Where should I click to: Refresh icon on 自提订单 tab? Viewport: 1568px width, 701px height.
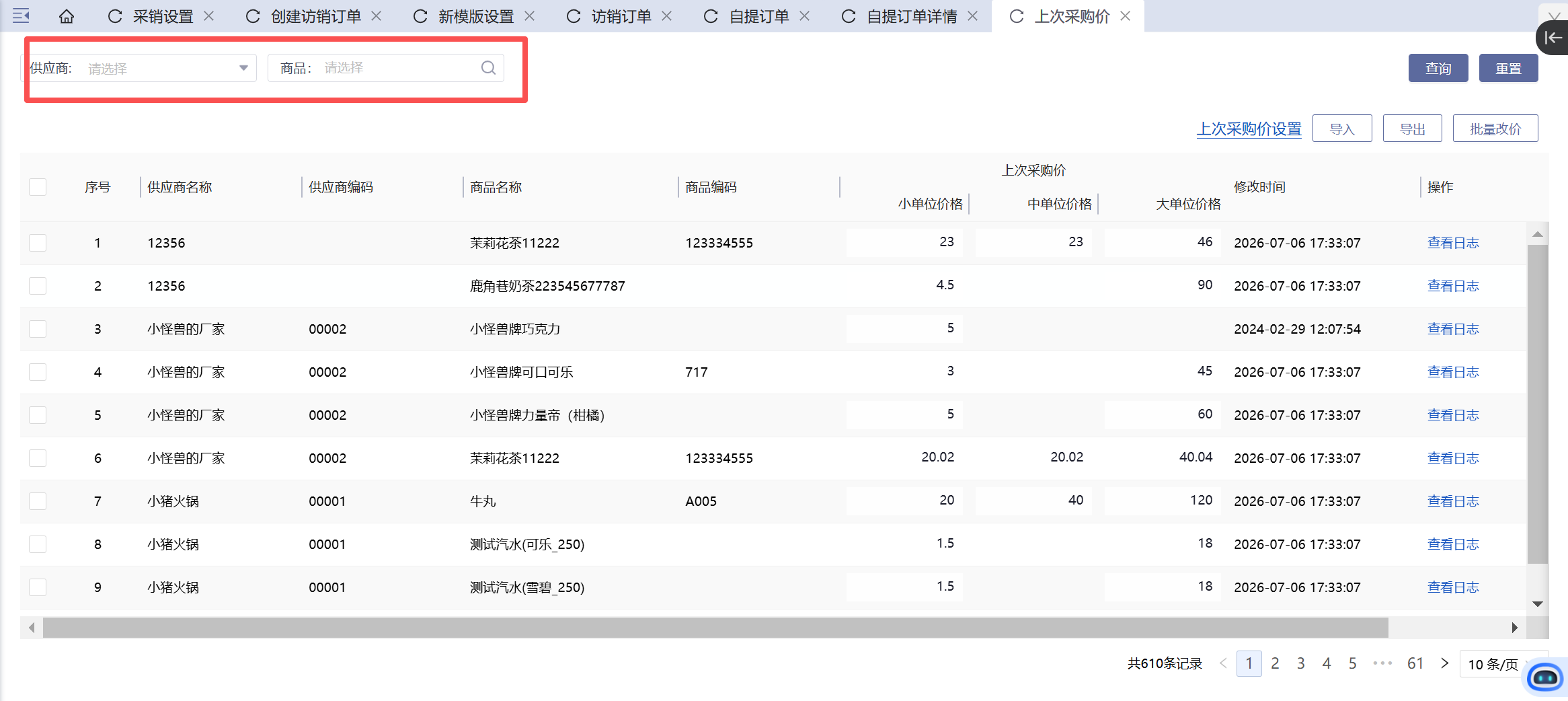711,16
